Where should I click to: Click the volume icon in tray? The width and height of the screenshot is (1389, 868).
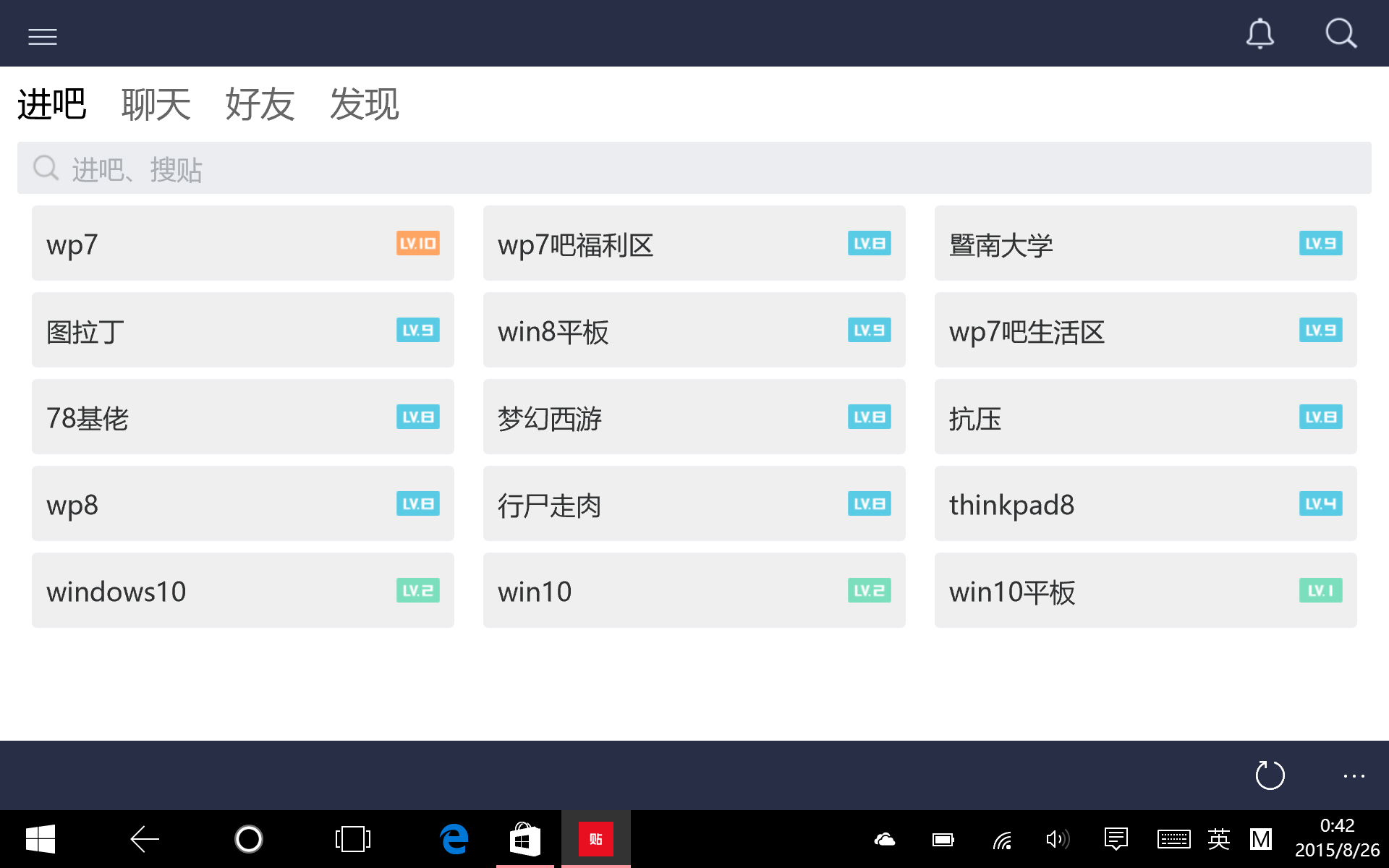pyautogui.click(x=1057, y=839)
